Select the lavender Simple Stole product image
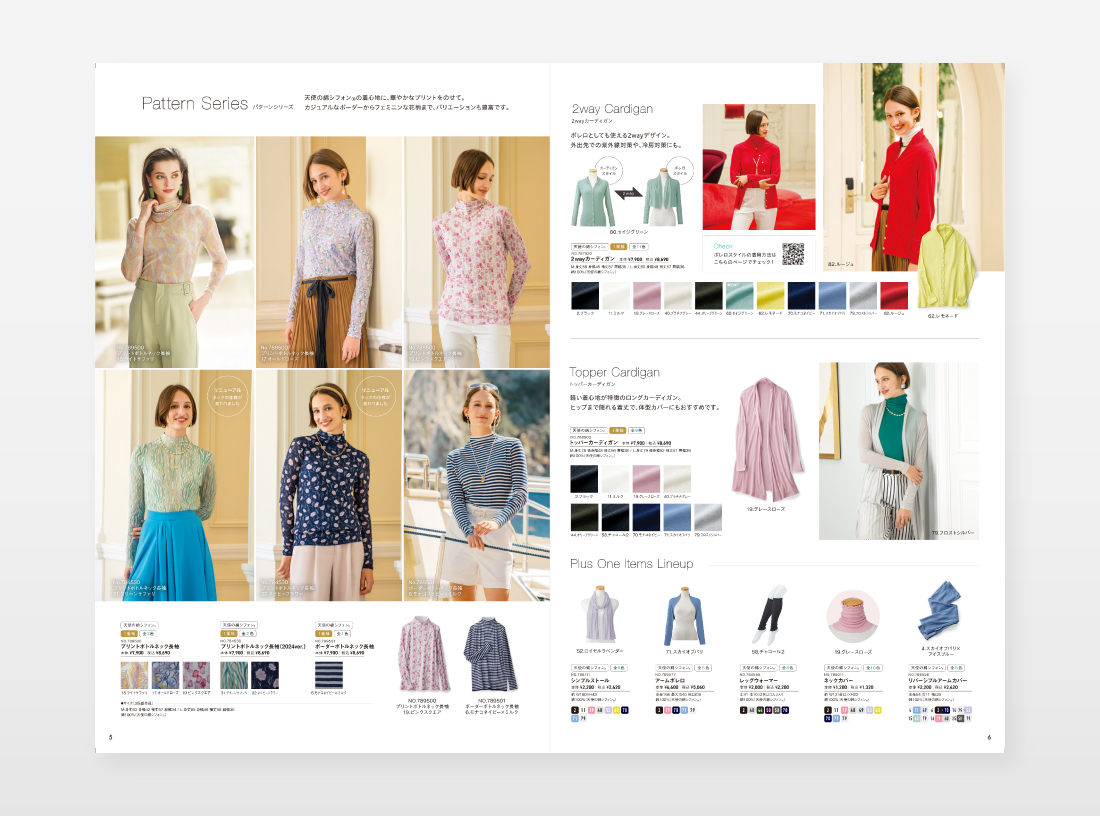Image resolution: width=1100 pixels, height=816 pixels. pyautogui.click(x=598, y=613)
